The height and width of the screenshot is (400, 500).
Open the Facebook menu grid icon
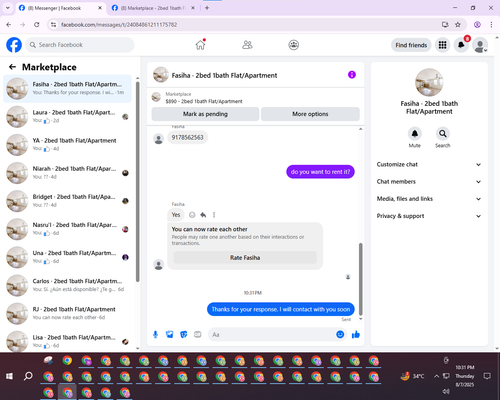pos(442,45)
